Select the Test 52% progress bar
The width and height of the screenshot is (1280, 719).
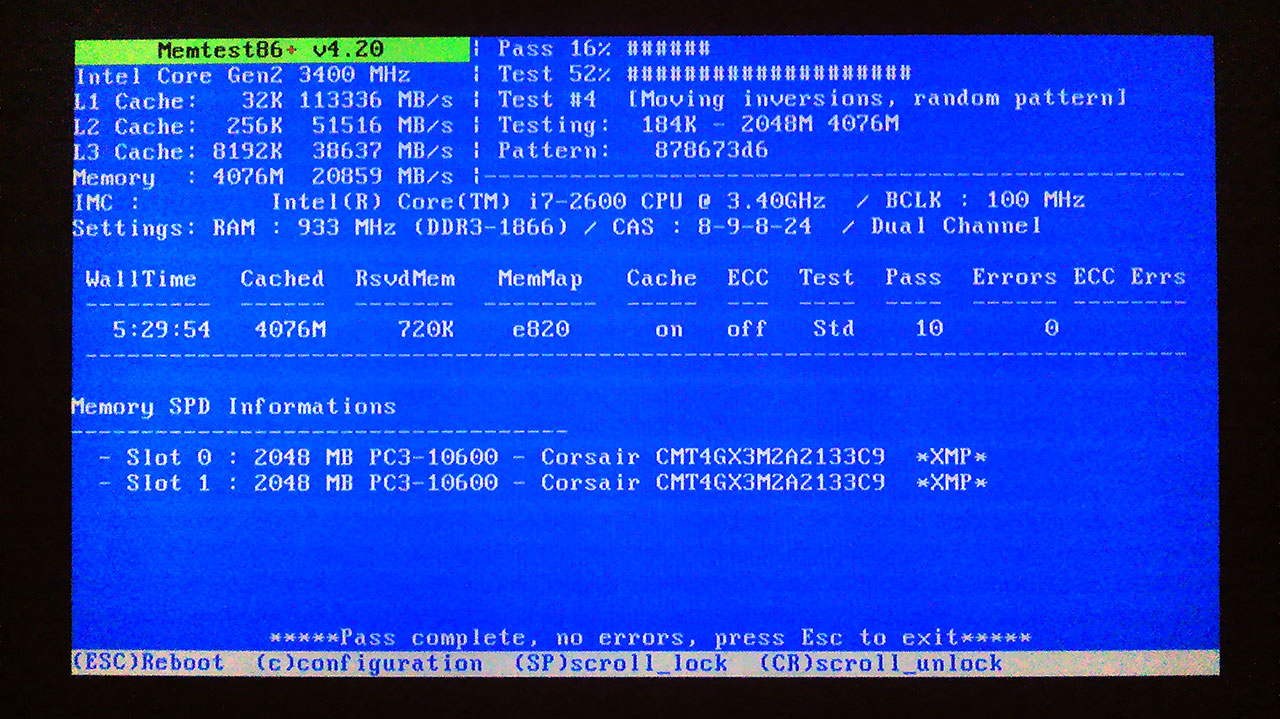pos(704,74)
